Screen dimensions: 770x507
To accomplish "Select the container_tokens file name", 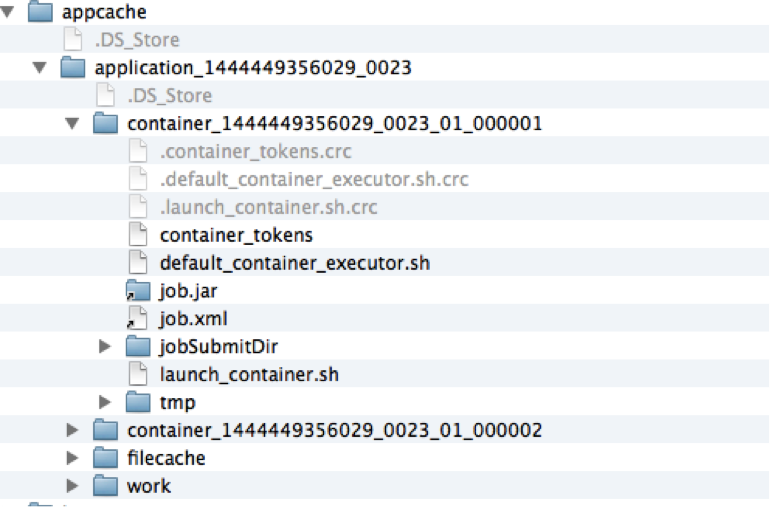I will coord(236,235).
